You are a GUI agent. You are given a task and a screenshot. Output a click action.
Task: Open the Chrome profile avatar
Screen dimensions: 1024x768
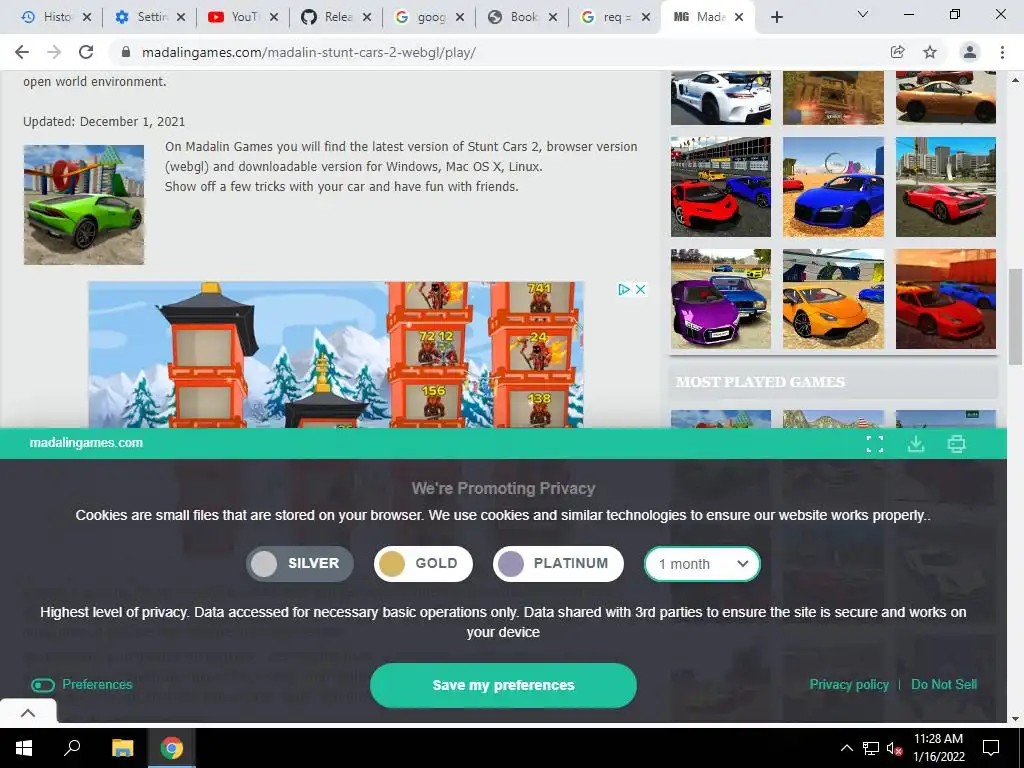[970, 52]
